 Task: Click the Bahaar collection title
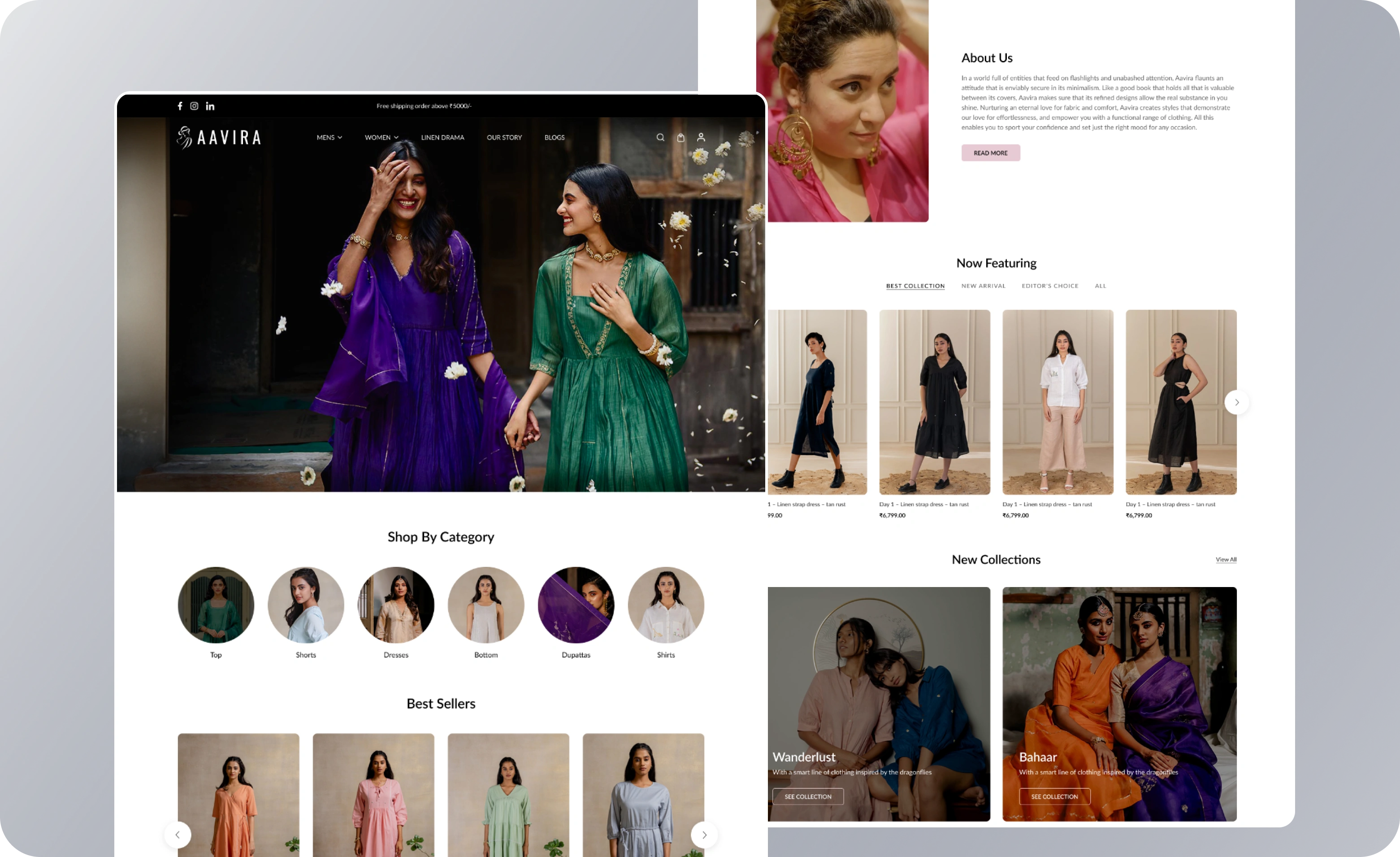pos(1038,757)
